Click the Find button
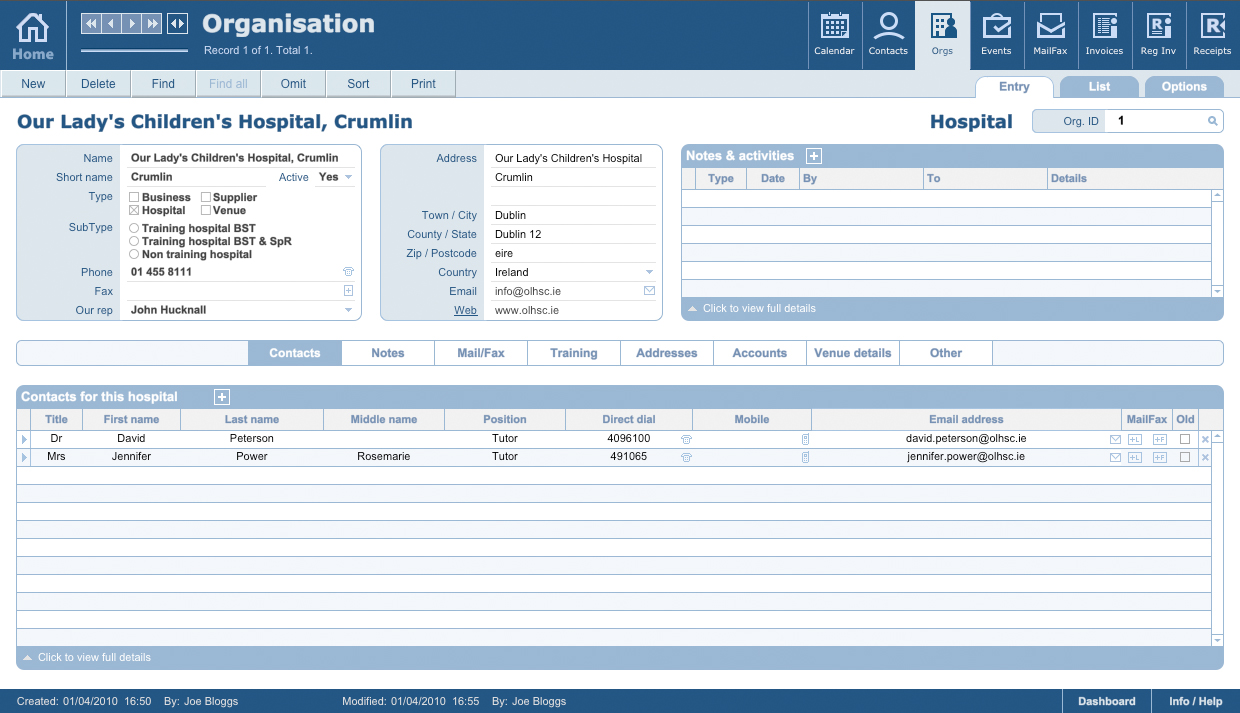Screen dimensions: 1240x713 163,84
